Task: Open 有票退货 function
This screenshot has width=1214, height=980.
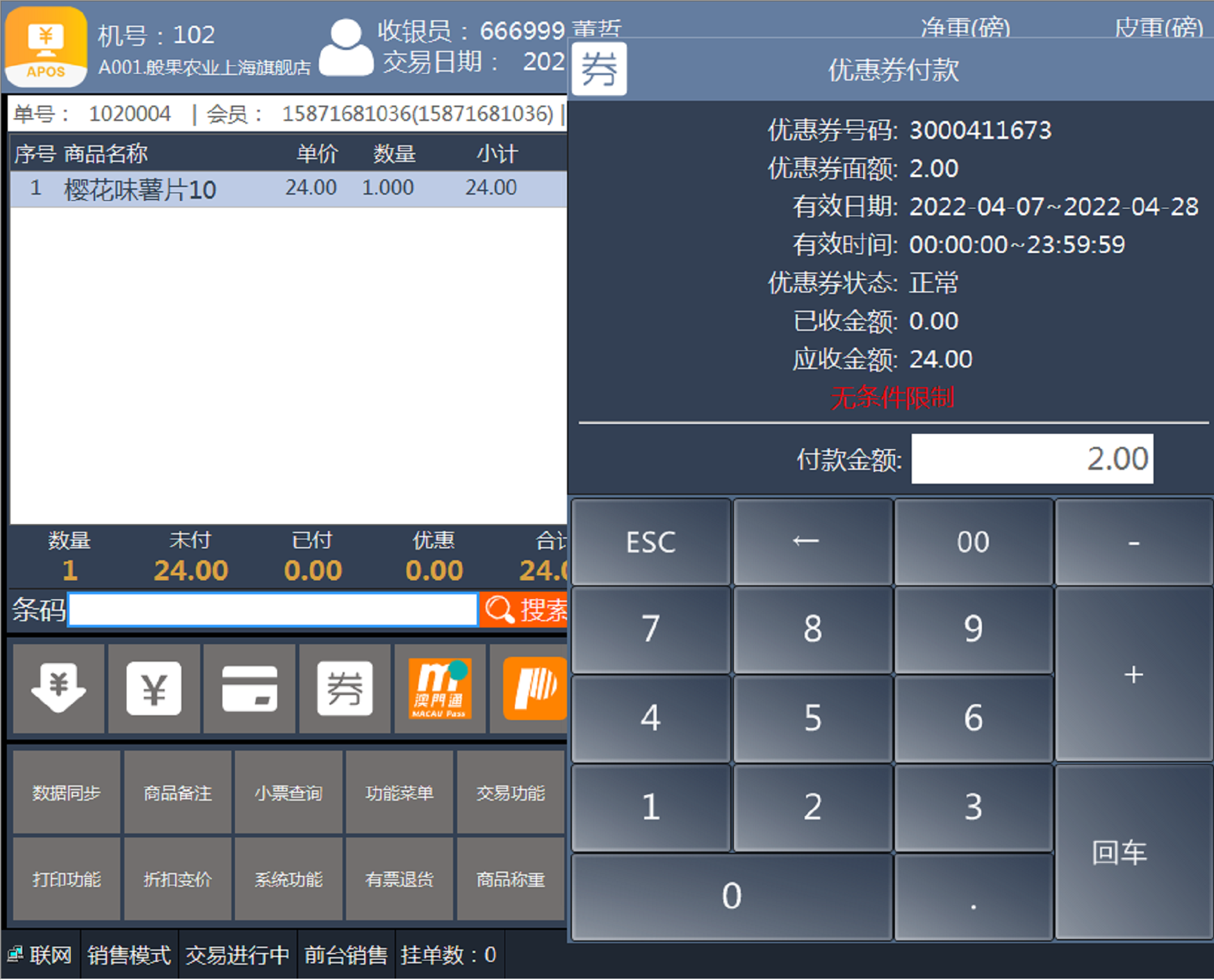Action: (x=400, y=879)
